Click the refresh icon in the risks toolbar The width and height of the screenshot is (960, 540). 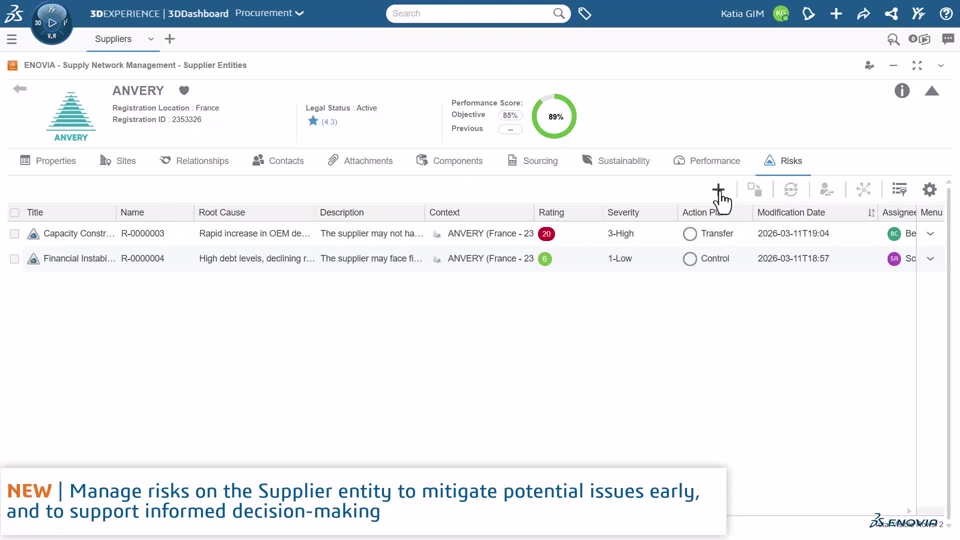click(790, 189)
